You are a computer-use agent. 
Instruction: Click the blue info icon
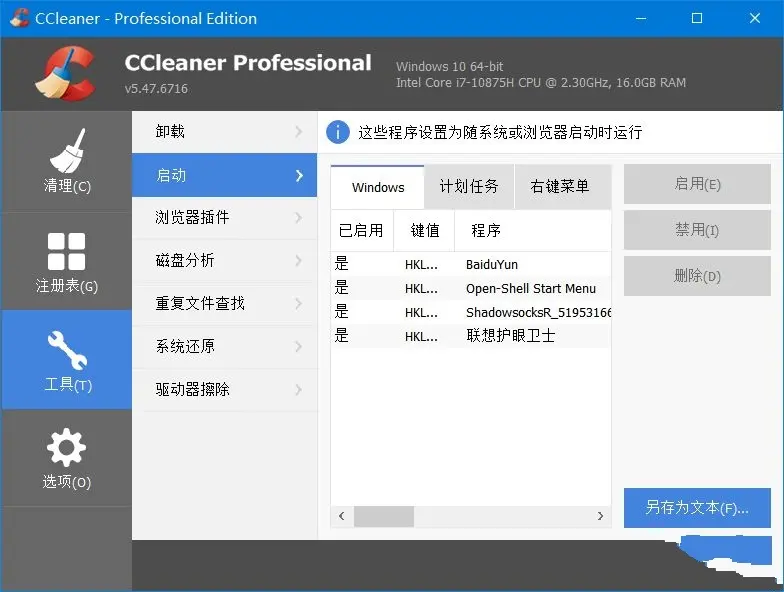pyautogui.click(x=338, y=132)
